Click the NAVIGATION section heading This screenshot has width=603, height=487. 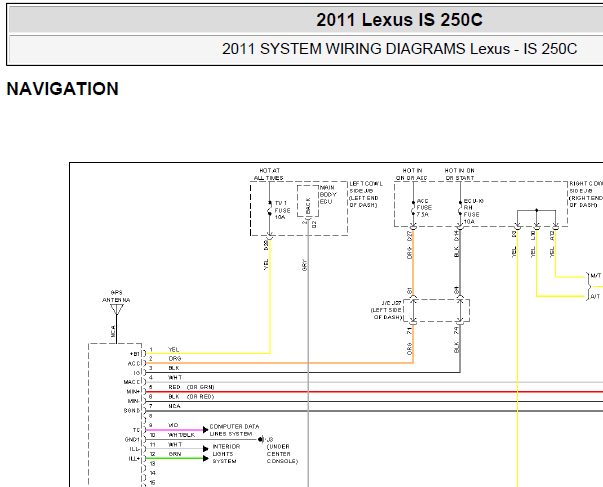coord(63,89)
